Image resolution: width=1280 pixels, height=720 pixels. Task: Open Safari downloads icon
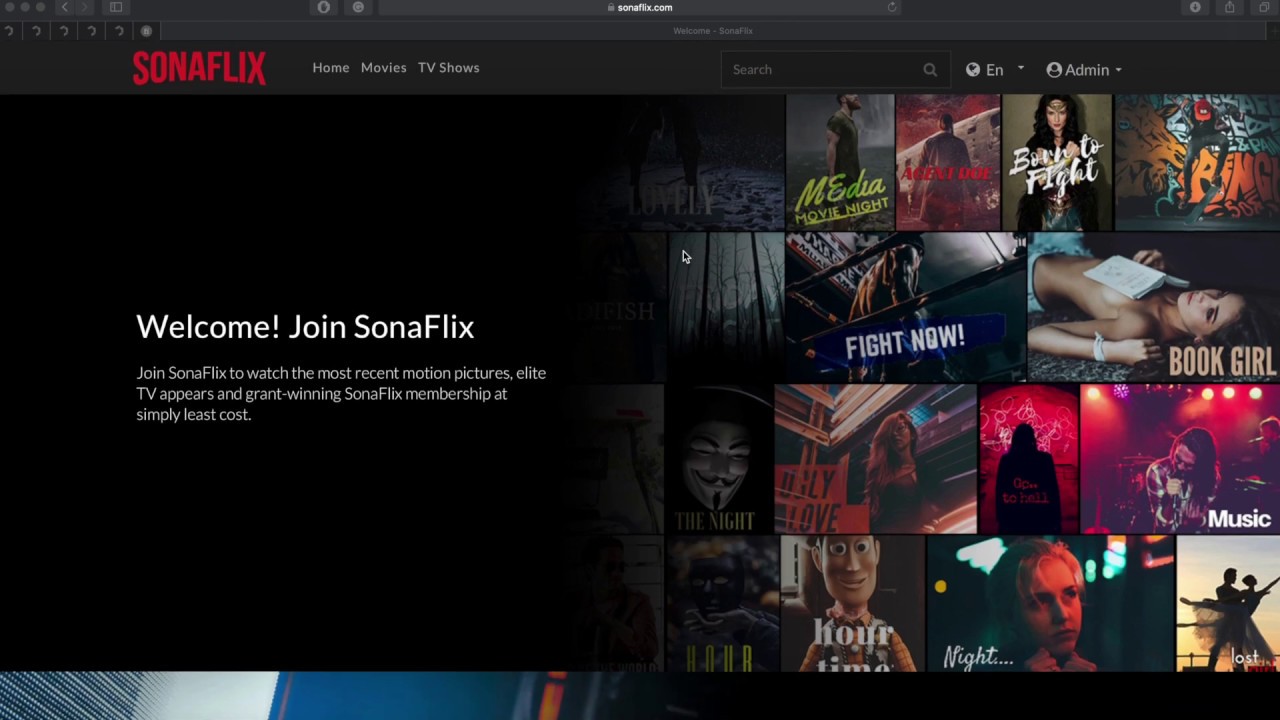[1195, 7]
